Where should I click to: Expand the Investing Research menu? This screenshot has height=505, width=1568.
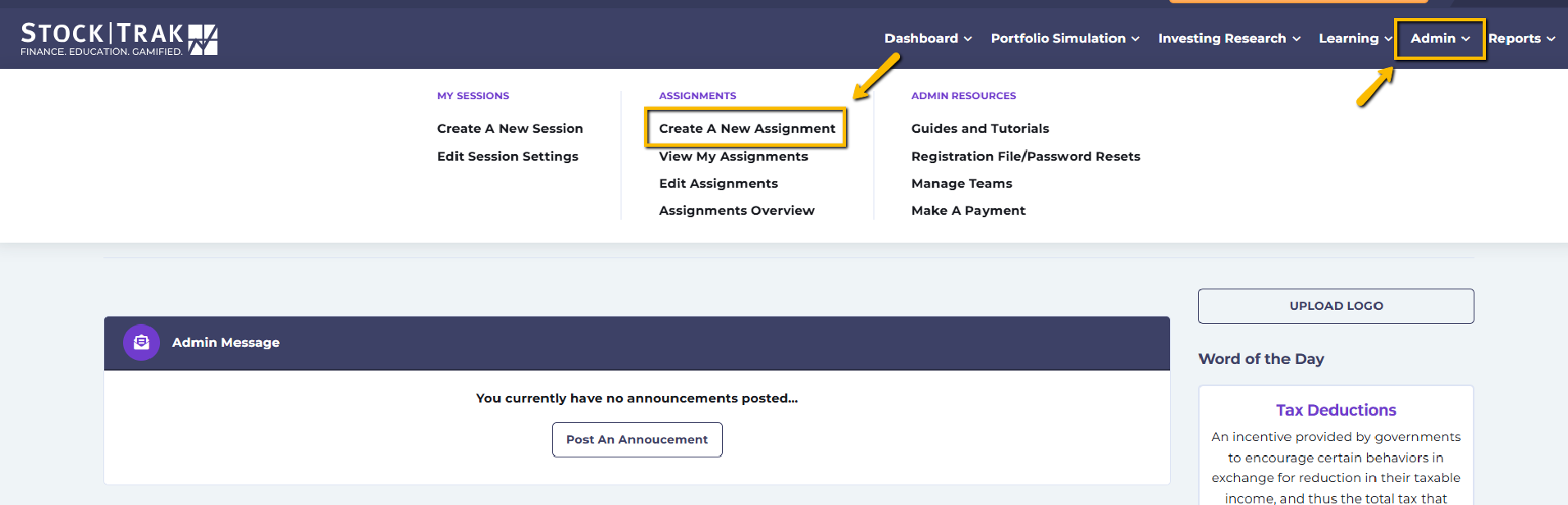point(1229,39)
